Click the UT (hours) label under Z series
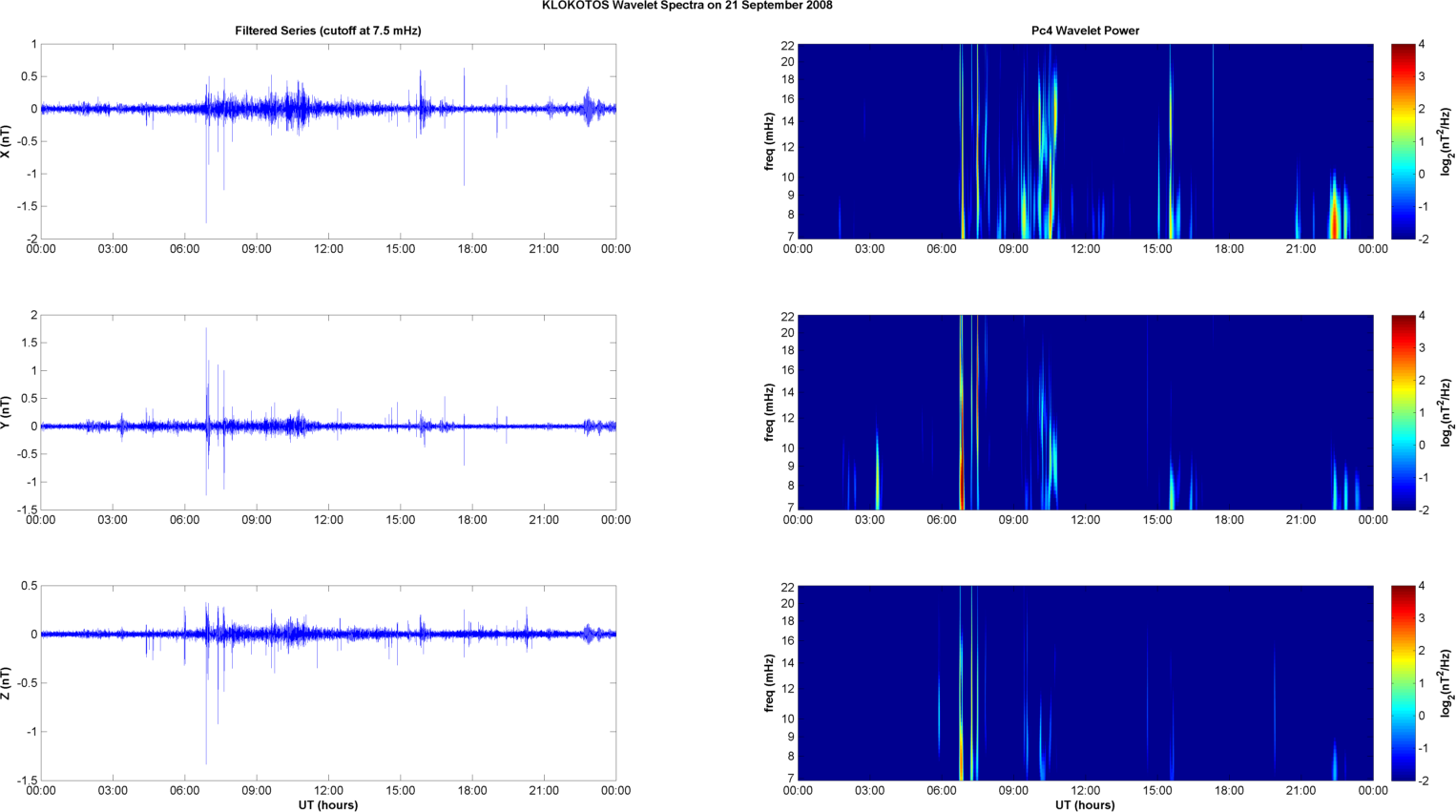The width and height of the screenshot is (1456, 812). pos(328,805)
